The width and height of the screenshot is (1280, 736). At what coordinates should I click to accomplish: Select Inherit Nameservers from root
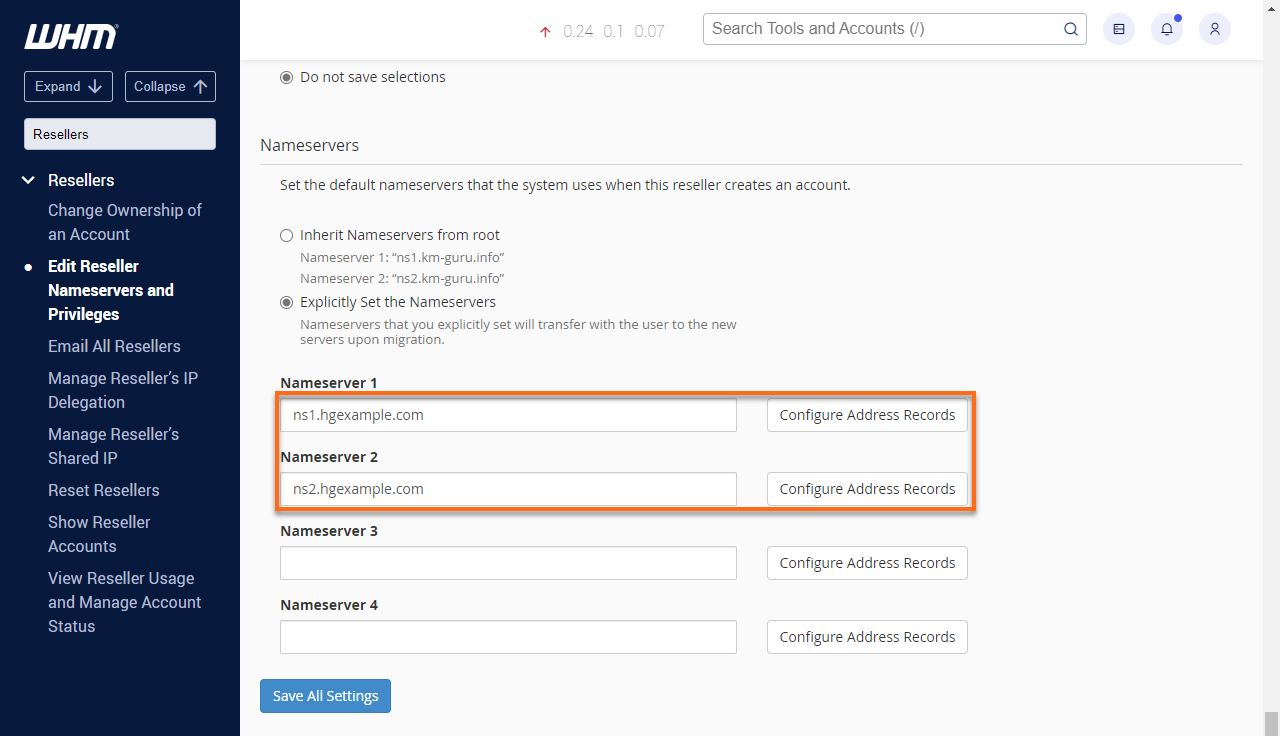(286, 235)
